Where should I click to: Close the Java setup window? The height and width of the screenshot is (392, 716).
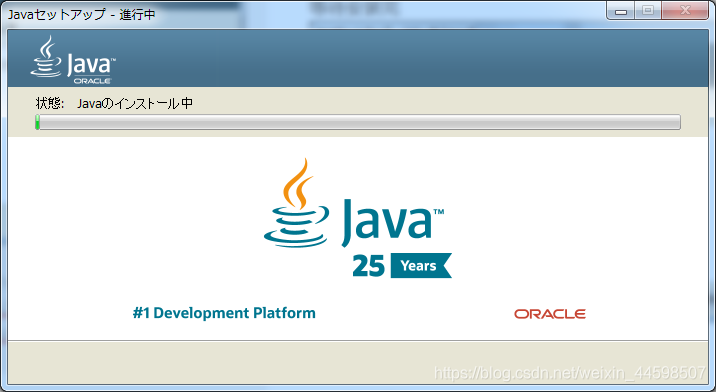pyautogui.click(x=684, y=11)
